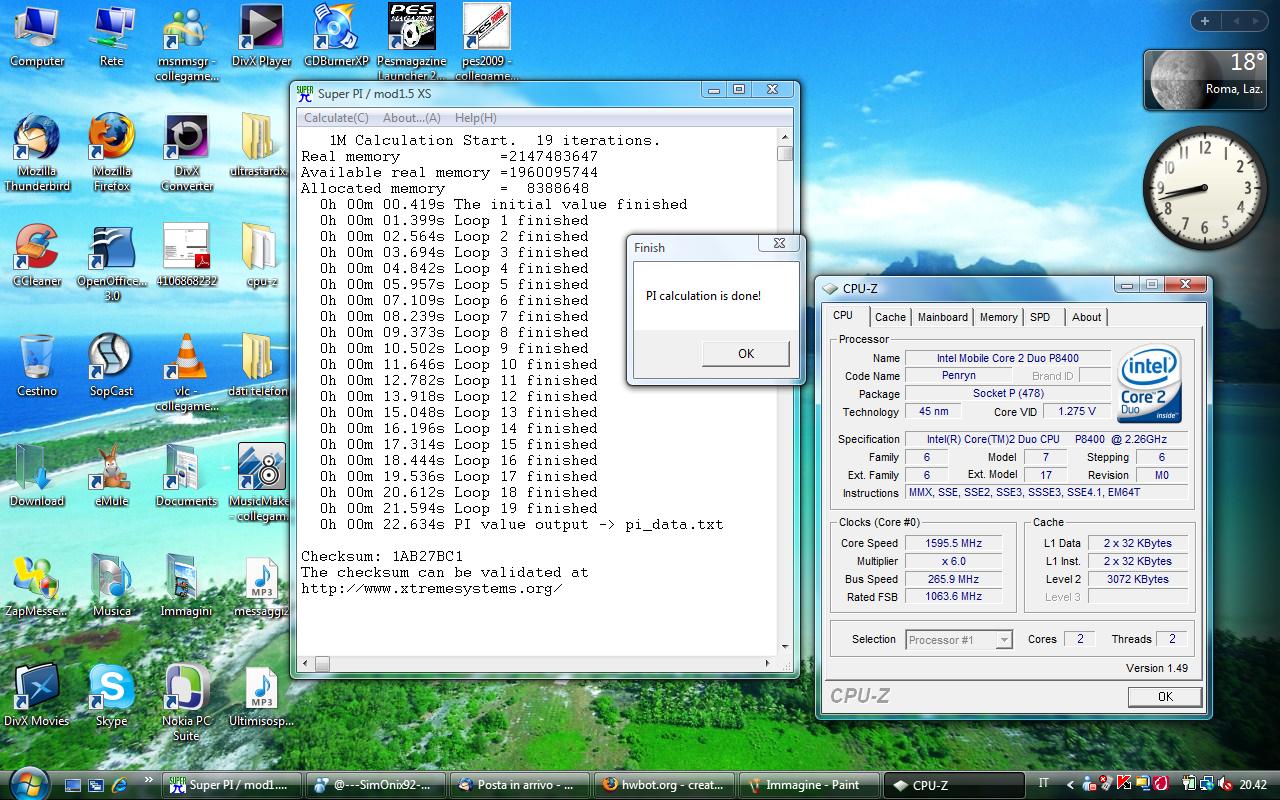Open Pesmagazine Launcher shortcut
1280x800 pixels.
click(411, 42)
